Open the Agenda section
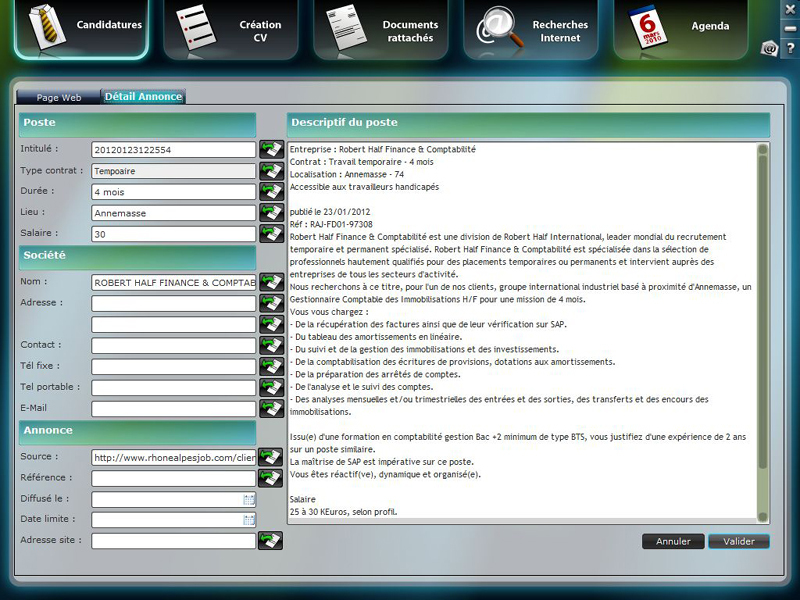This screenshot has width=800, height=600. pos(681,29)
